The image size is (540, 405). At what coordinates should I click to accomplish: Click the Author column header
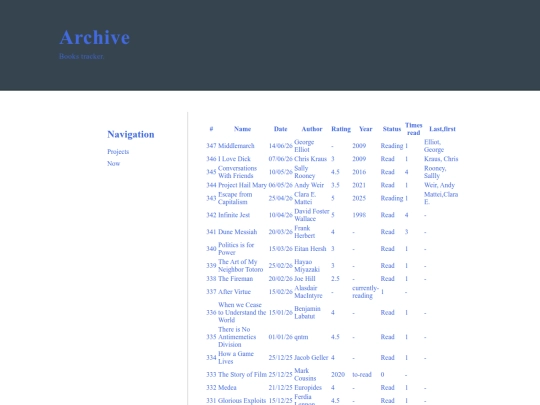pyautogui.click(x=312, y=129)
